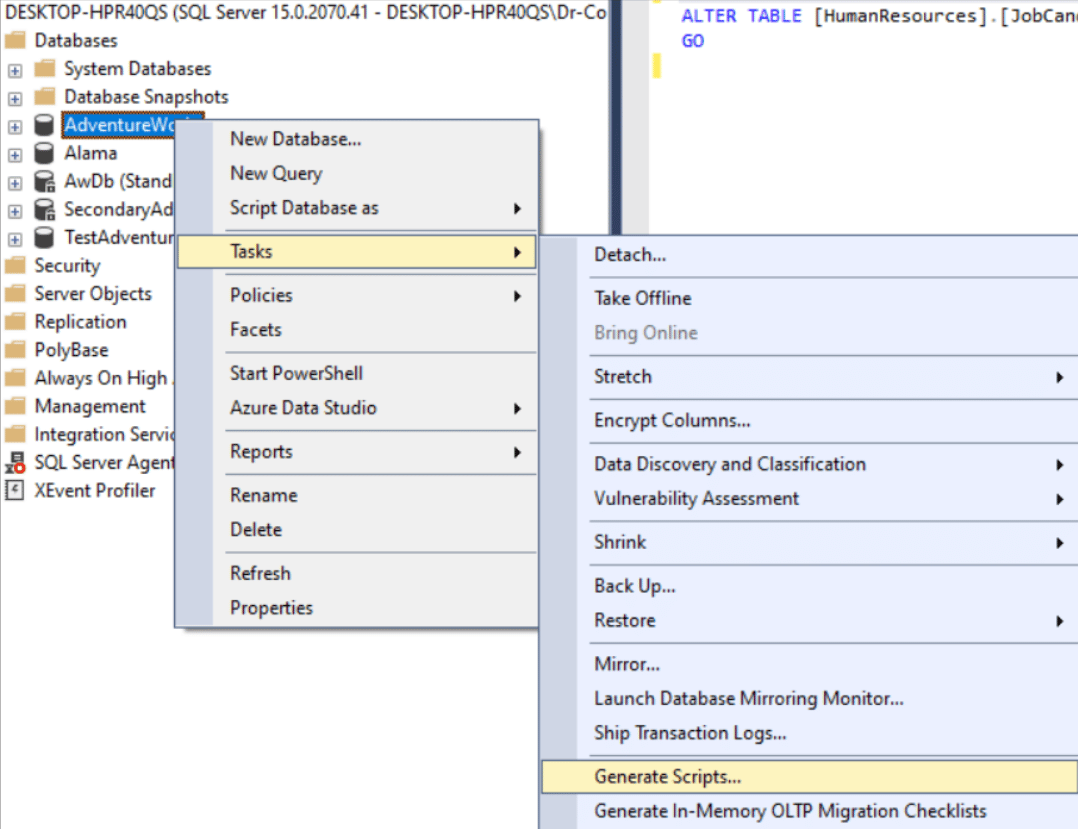Click the System Databases folder icon

point(44,69)
